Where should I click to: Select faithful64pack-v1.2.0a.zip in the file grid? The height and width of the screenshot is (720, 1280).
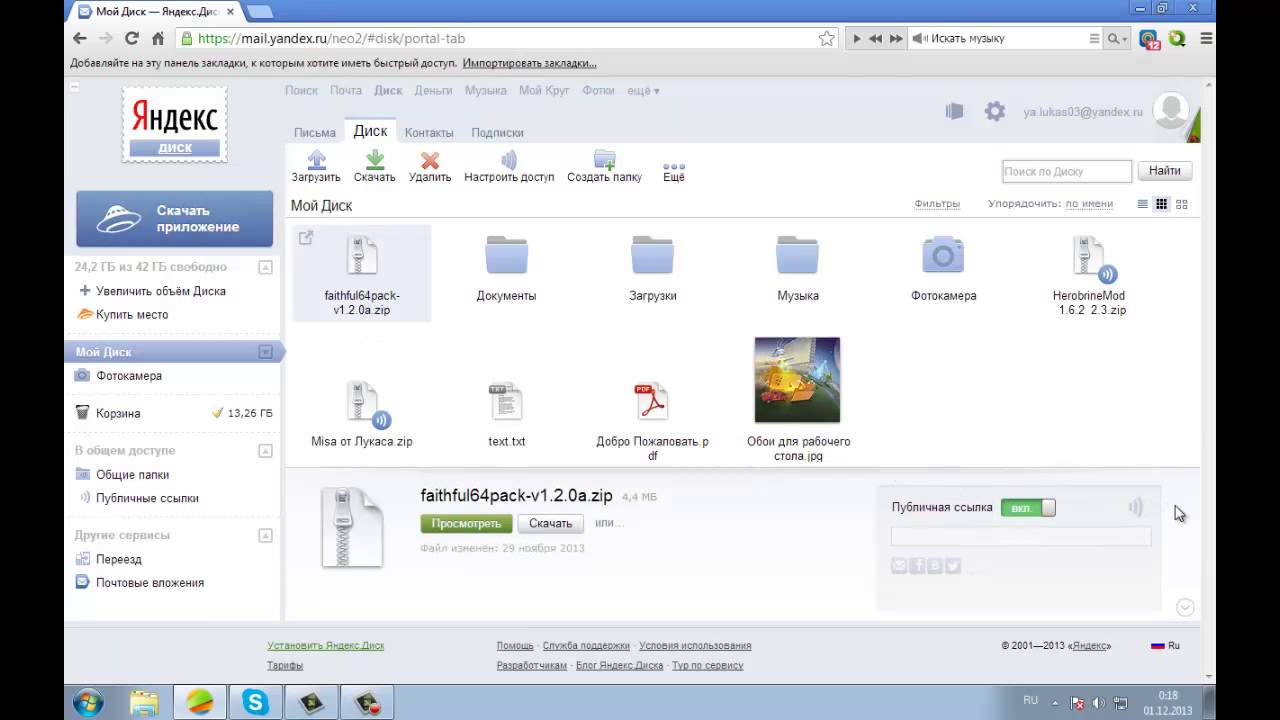362,273
